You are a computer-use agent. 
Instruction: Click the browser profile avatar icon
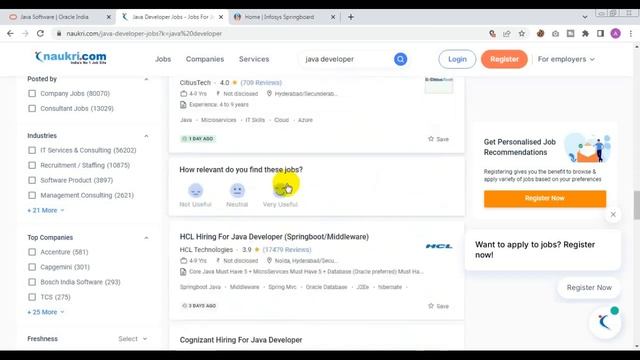coord(616,33)
